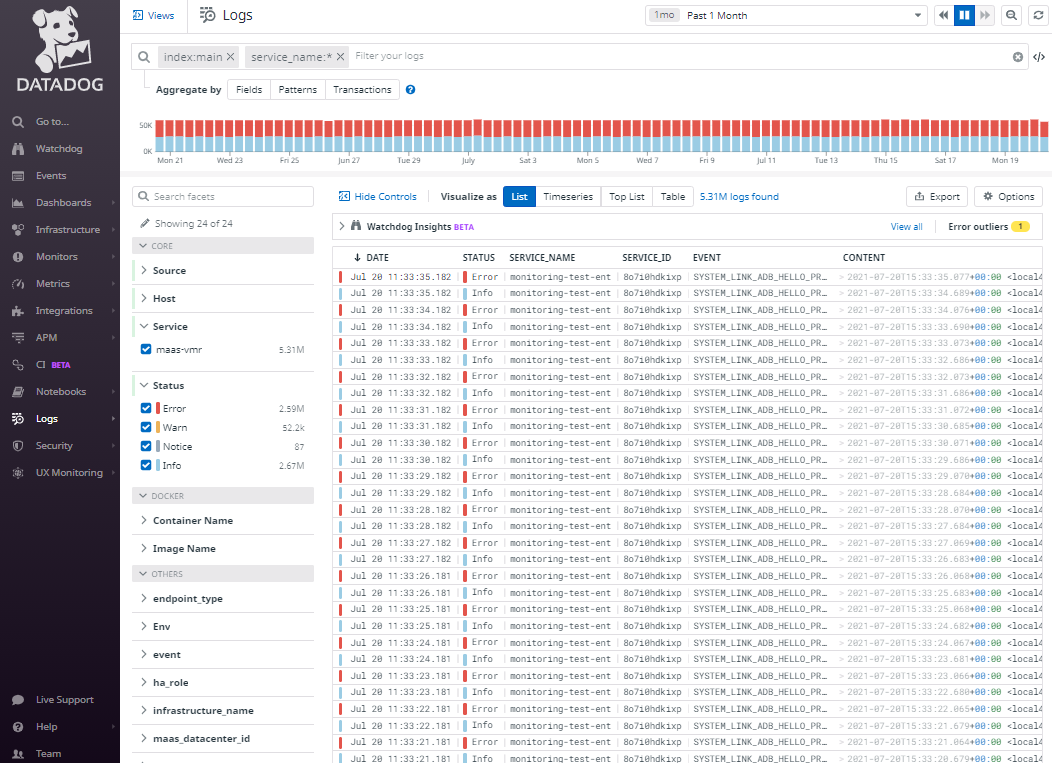Select the Patterns aggregate option
Viewport: 1052px width, 763px height.
(297, 90)
